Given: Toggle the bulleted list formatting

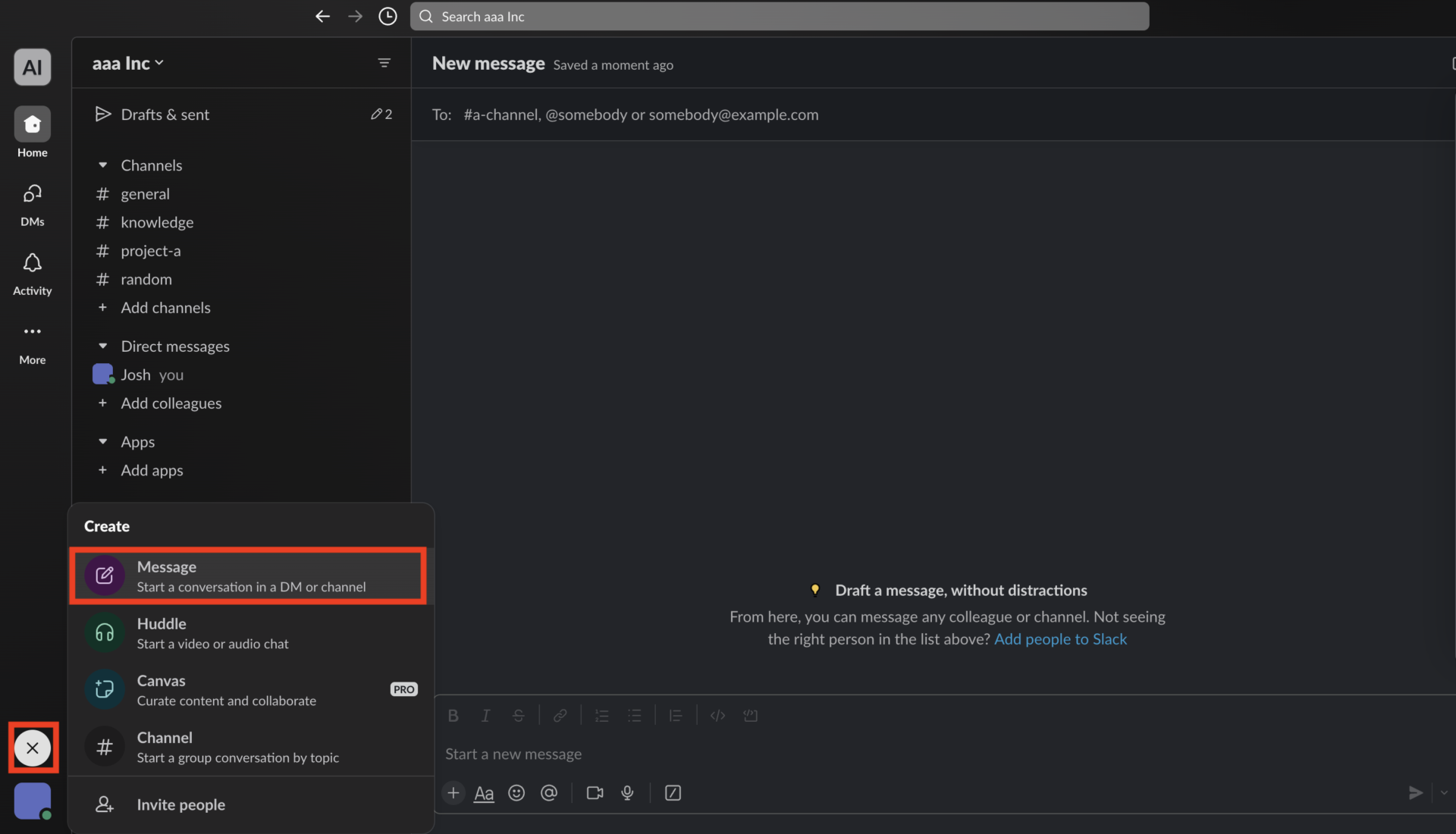Looking at the screenshot, I should (635, 715).
